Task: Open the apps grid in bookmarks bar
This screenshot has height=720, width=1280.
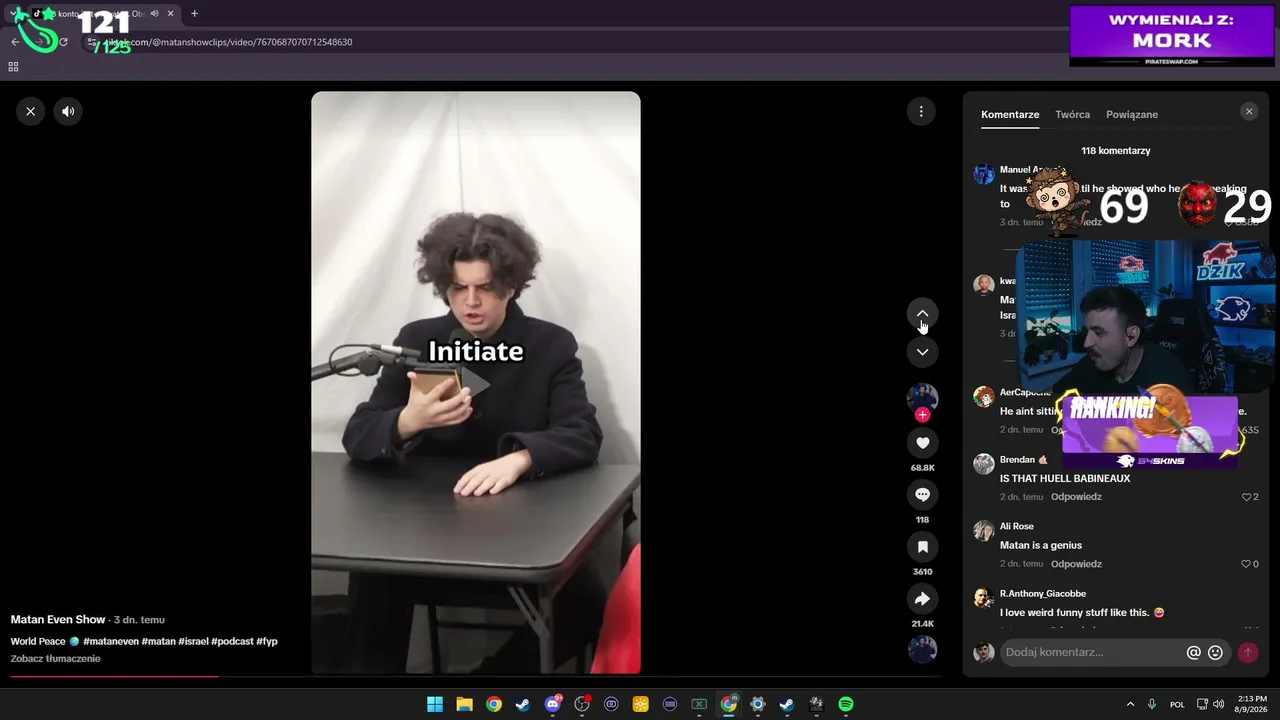Action: (13, 67)
